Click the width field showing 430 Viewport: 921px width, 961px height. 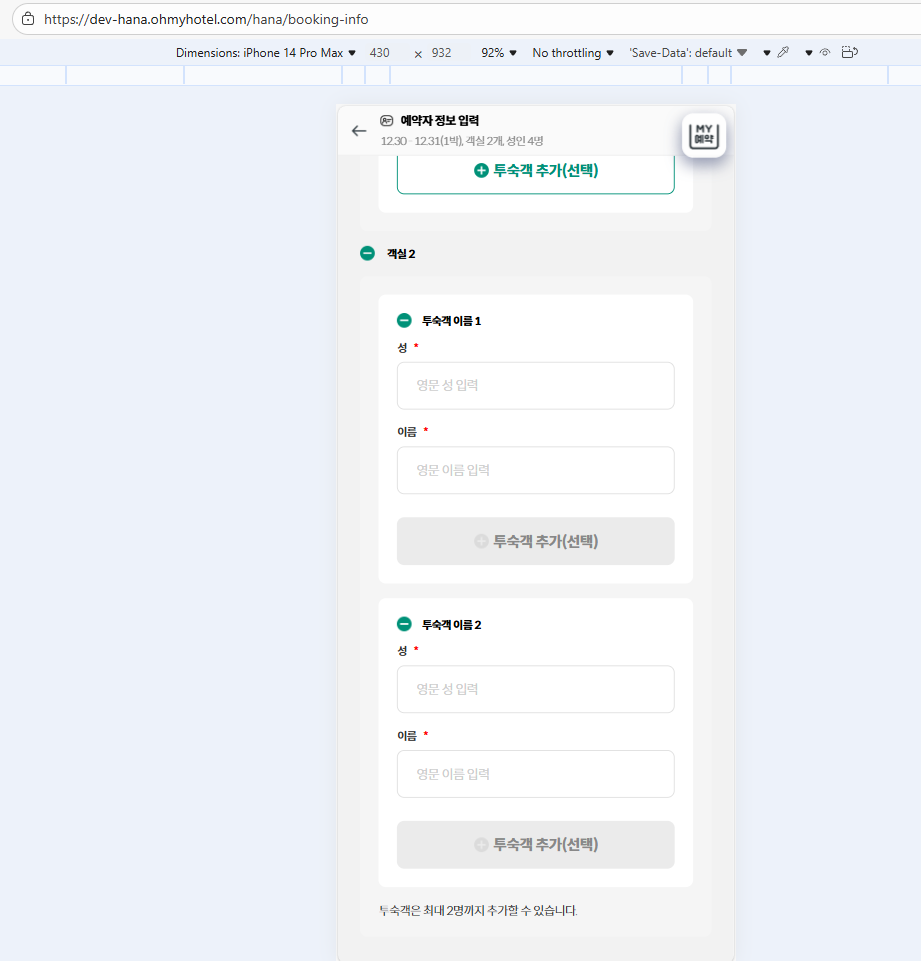[x=380, y=53]
